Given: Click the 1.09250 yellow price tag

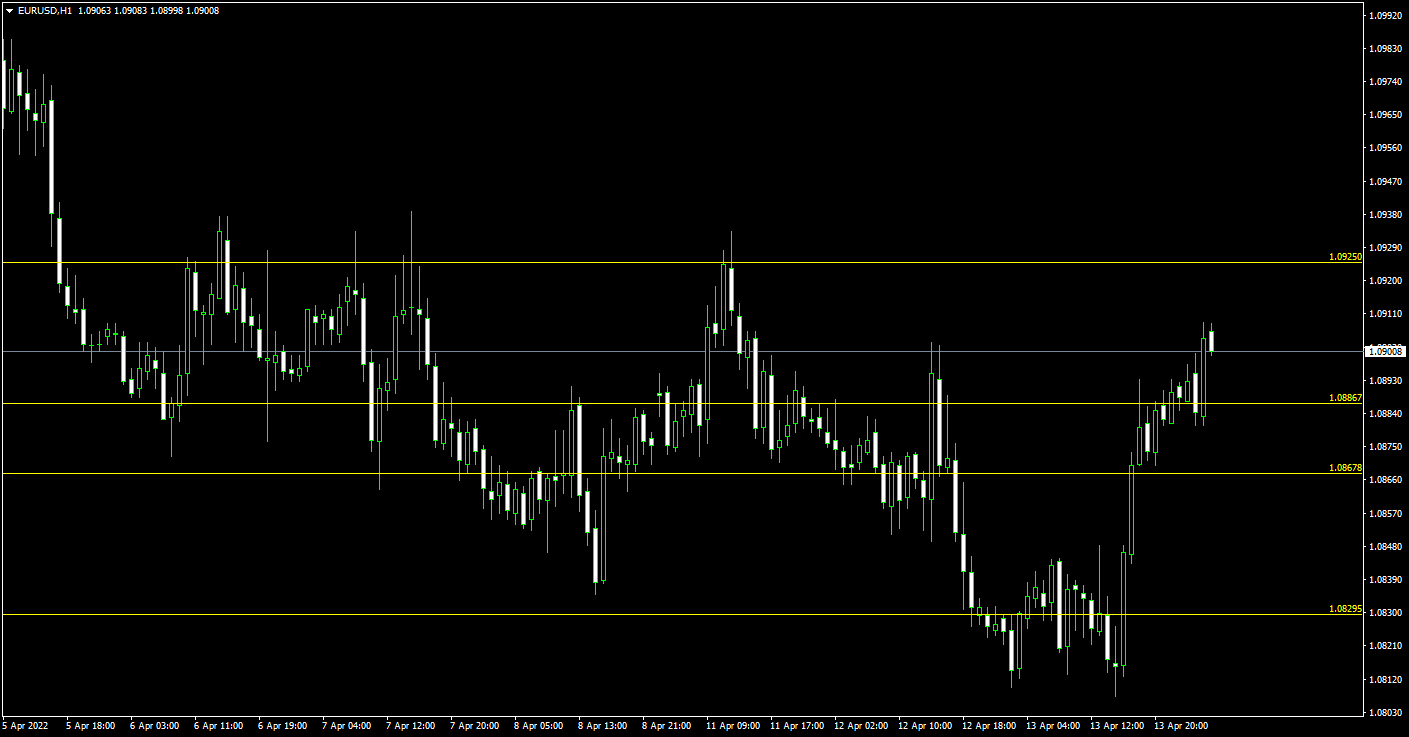Looking at the screenshot, I should [x=1345, y=257].
